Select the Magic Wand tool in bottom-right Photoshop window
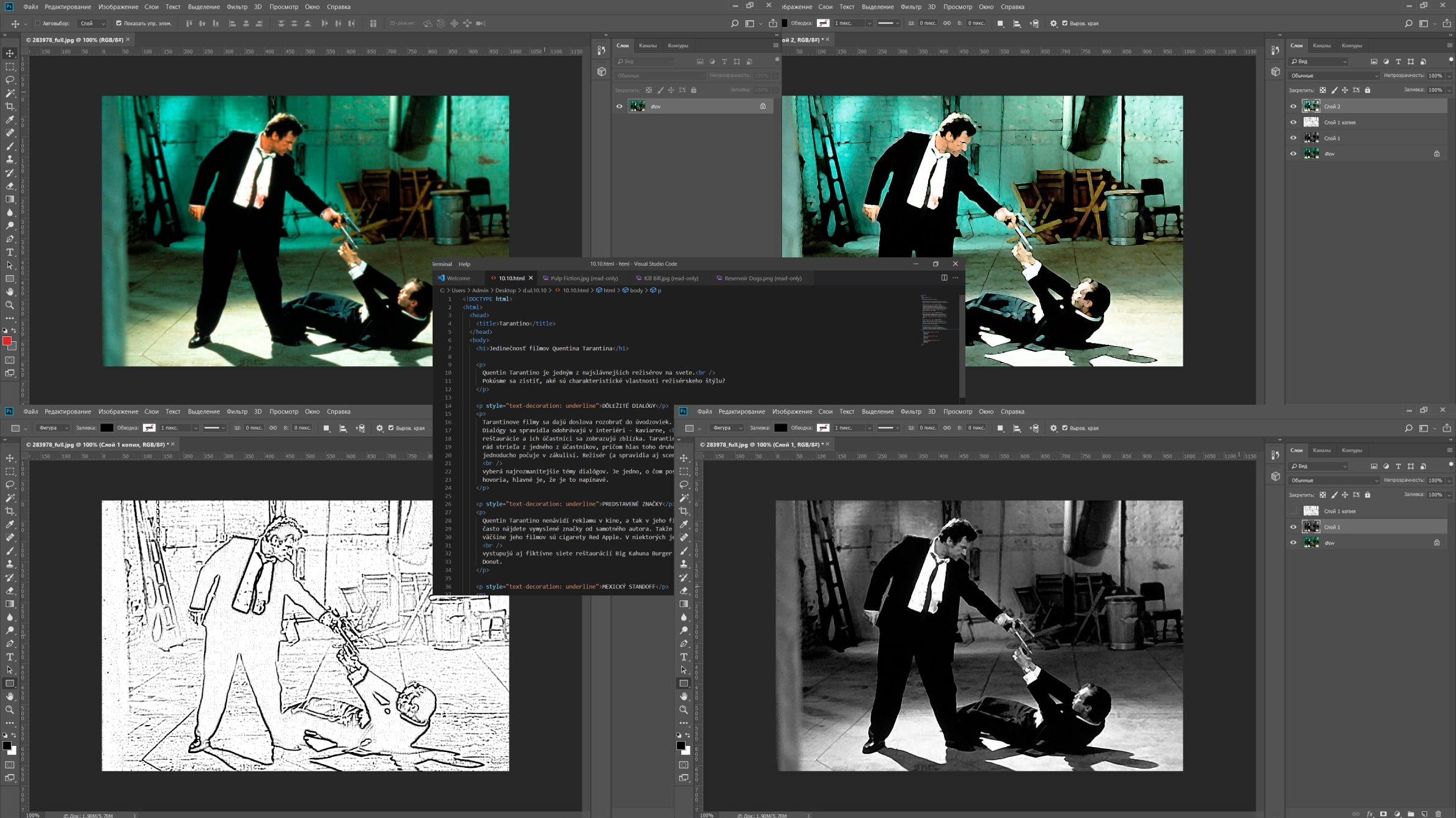The height and width of the screenshot is (818, 1456). click(x=684, y=498)
